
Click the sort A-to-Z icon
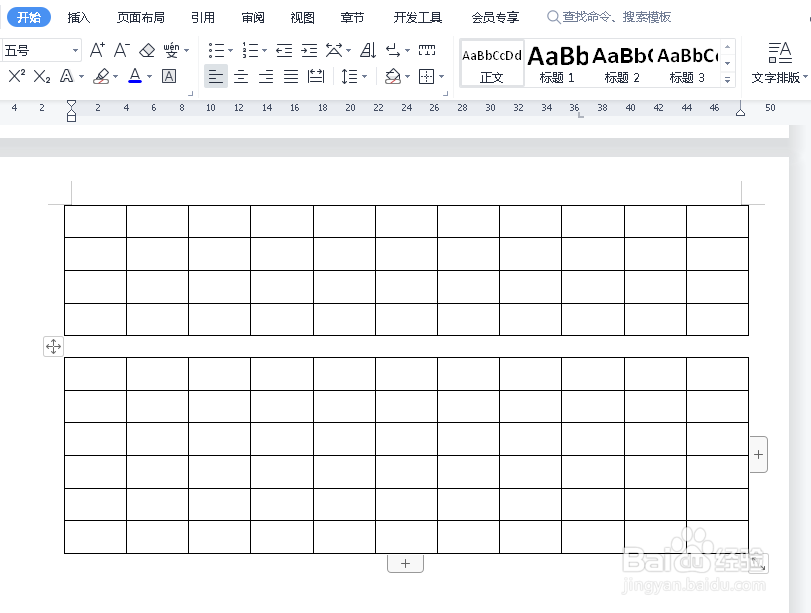[368, 50]
